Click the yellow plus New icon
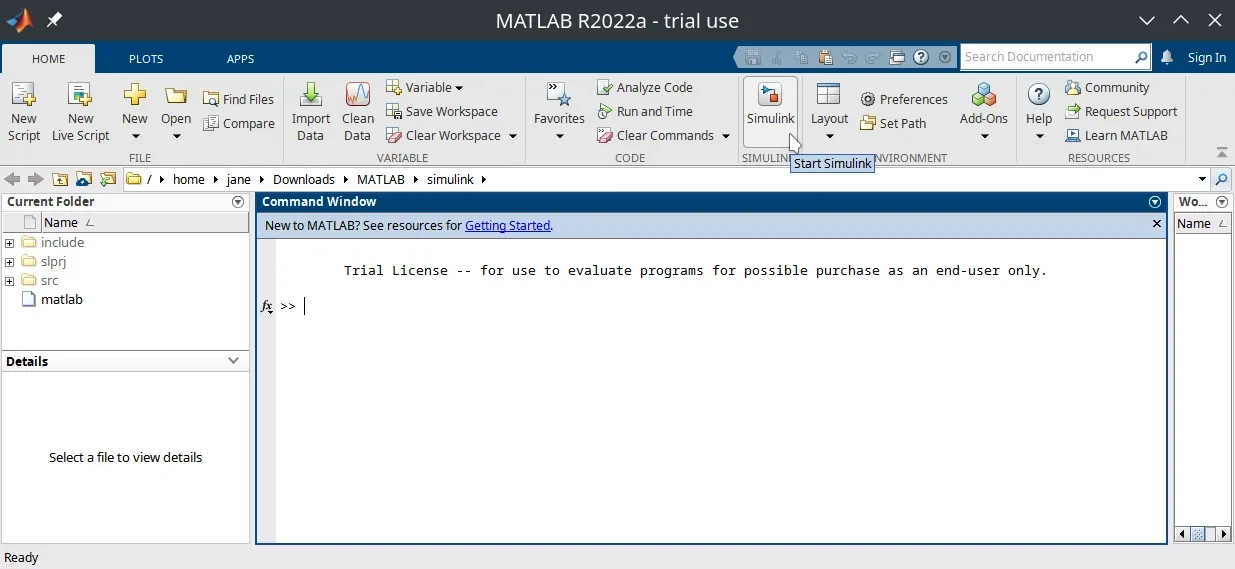1235x569 pixels. coord(135,96)
